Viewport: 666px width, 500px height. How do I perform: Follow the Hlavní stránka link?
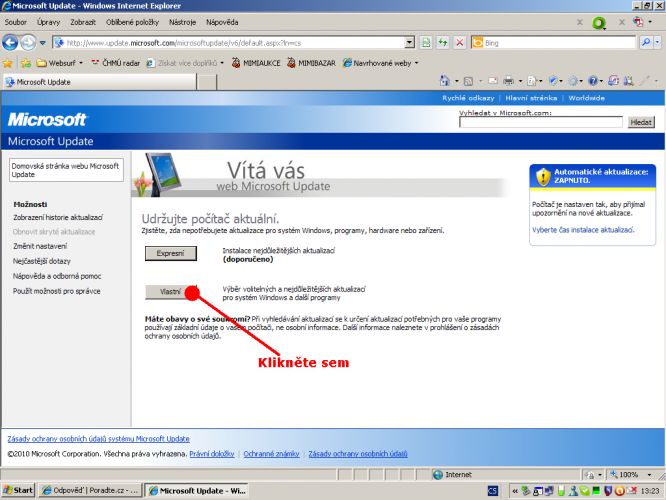[531, 98]
